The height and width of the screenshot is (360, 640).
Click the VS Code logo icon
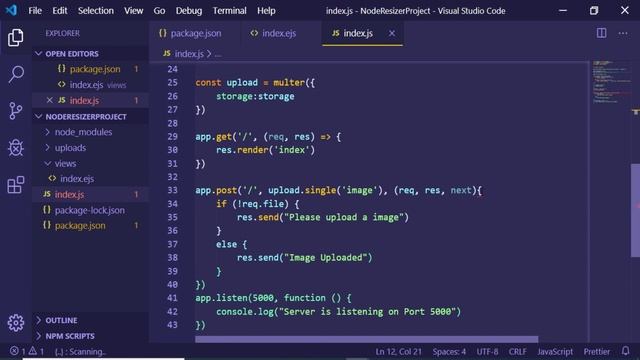pos(11,10)
